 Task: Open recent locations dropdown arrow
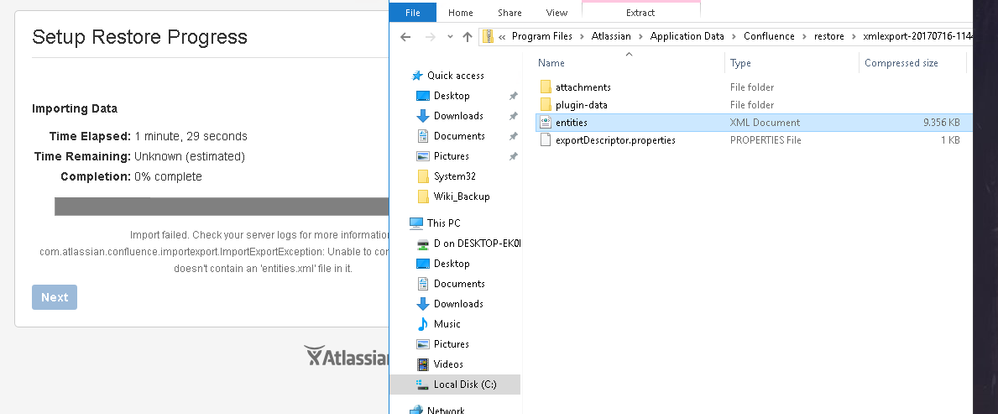[450, 36]
